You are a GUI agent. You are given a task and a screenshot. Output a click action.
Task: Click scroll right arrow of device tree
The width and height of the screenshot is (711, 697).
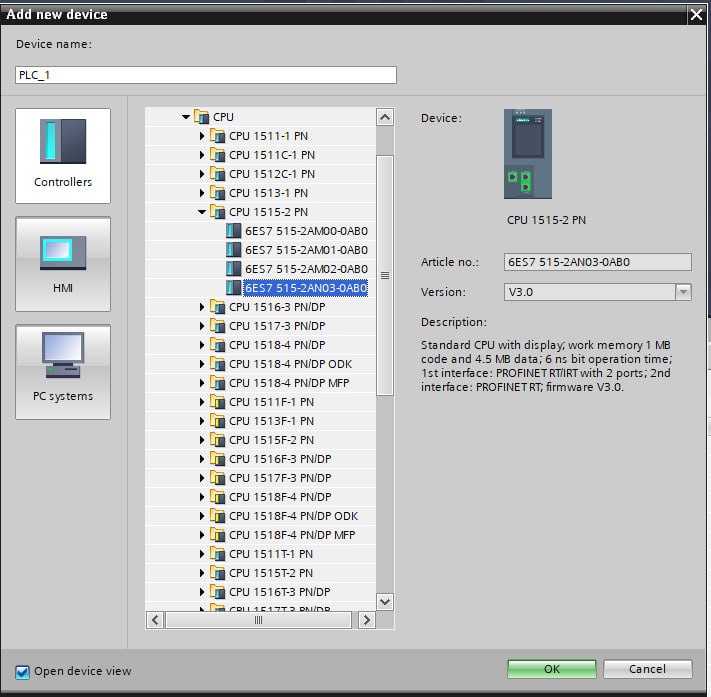[366, 620]
